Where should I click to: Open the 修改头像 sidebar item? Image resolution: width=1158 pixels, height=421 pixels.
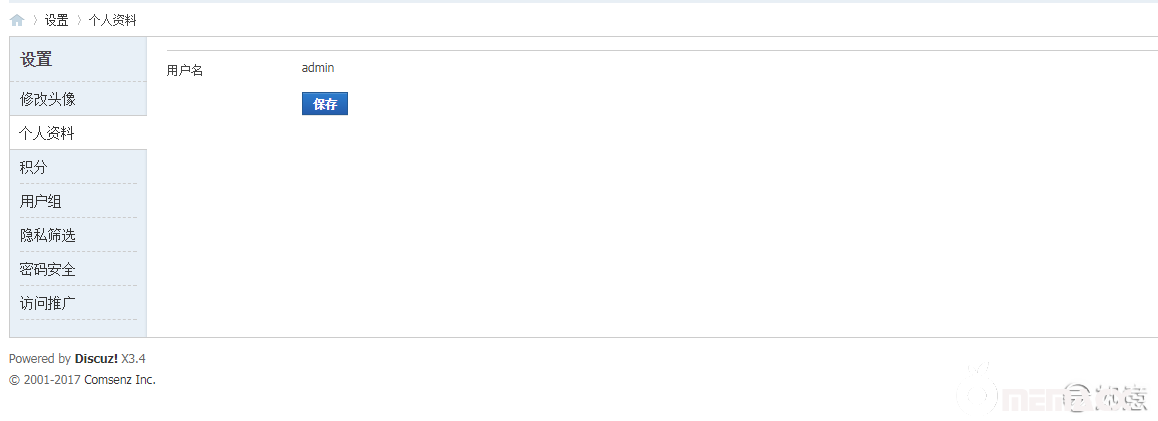pyautogui.click(x=48, y=99)
